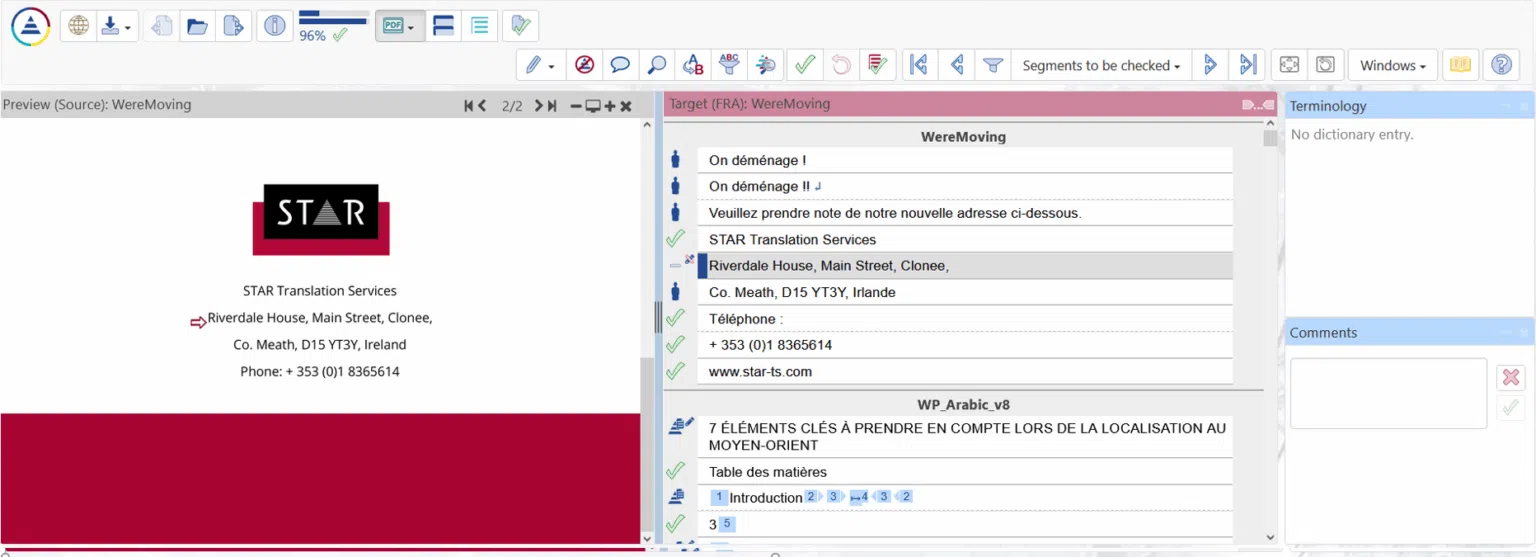Go to next page in Preview pane
Screen dimensions: 1536x557
(x=539, y=105)
